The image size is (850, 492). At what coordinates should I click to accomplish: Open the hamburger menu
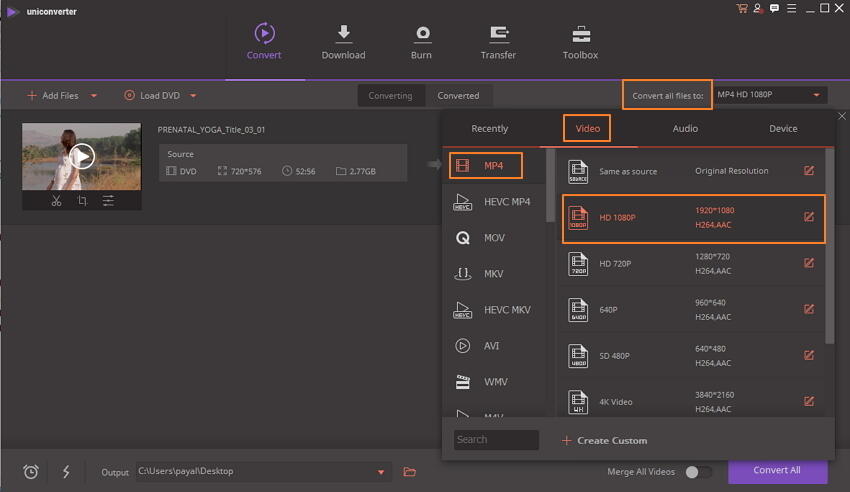pyautogui.click(x=791, y=8)
